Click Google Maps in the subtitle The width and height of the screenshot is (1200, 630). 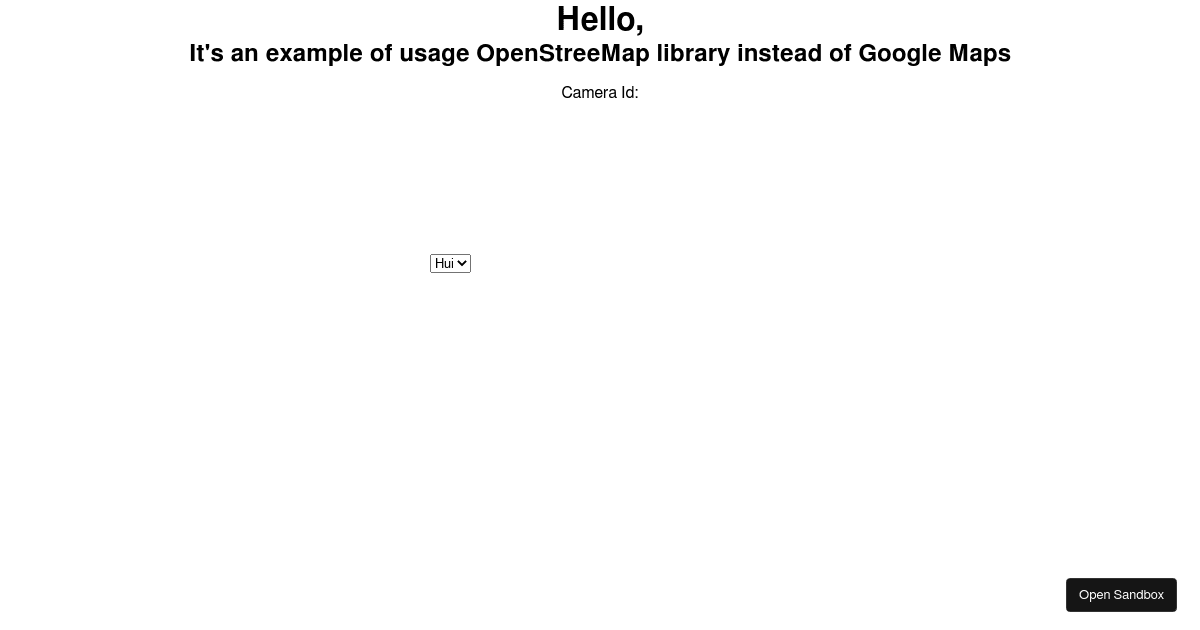[934, 53]
